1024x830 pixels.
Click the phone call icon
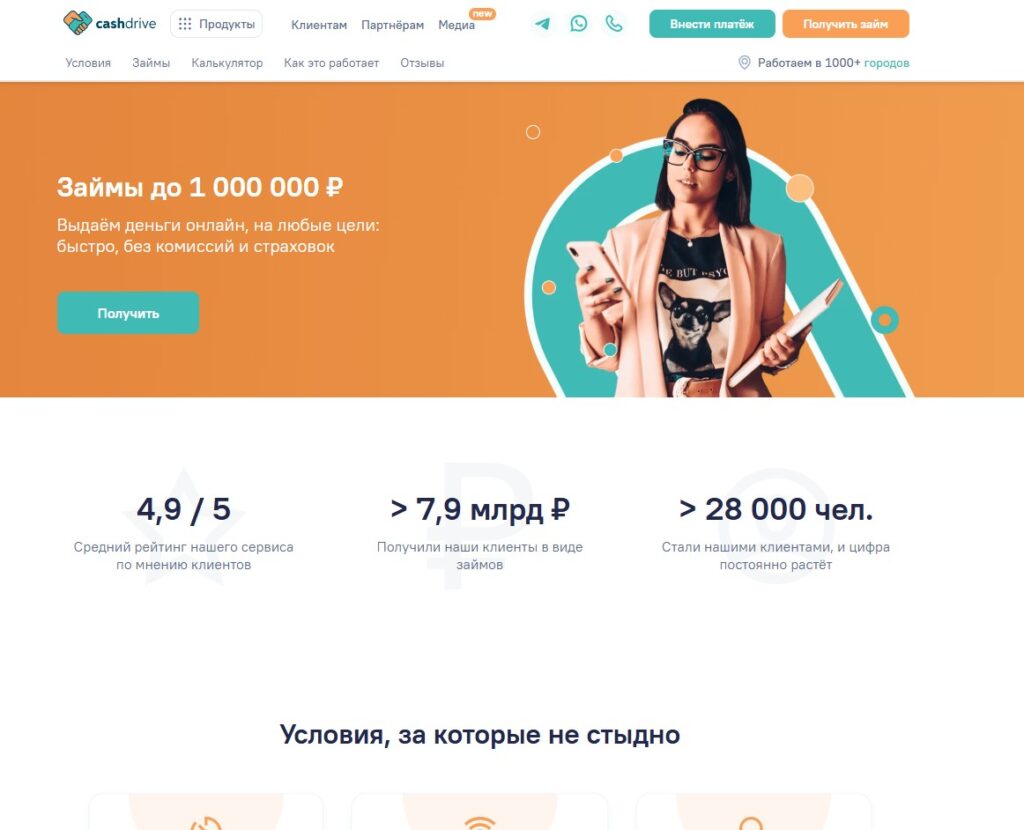[x=614, y=24]
